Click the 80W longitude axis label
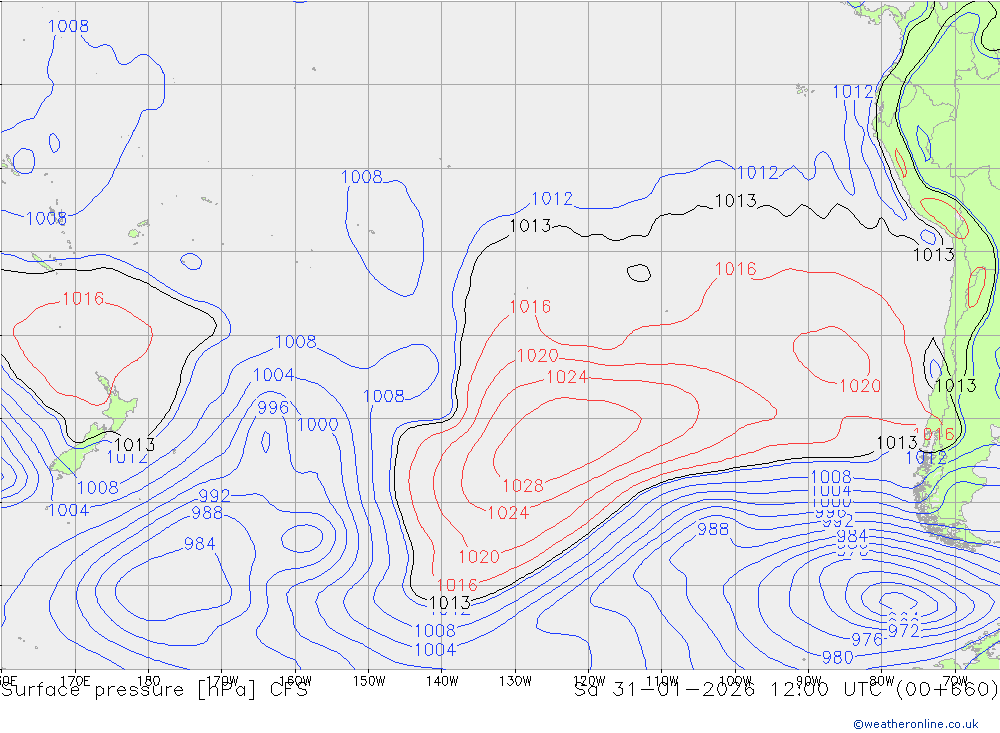This screenshot has height=733, width=1000. click(x=882, y=681)
